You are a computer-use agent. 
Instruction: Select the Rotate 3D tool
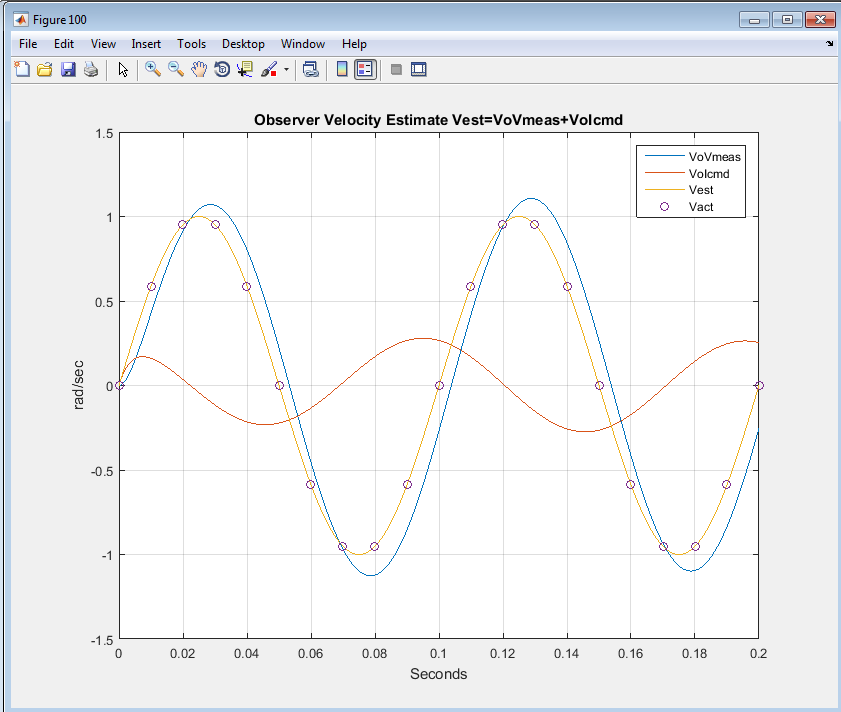point(222,69)
